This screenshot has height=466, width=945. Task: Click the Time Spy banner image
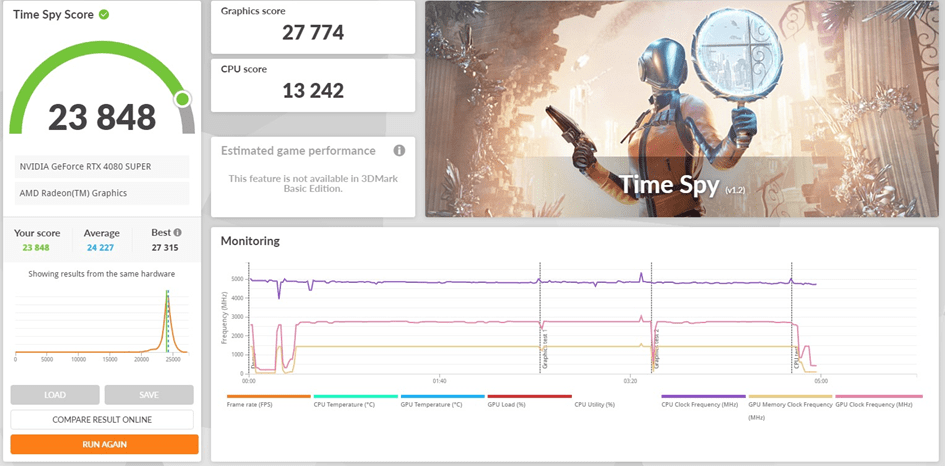click(681, 109)
